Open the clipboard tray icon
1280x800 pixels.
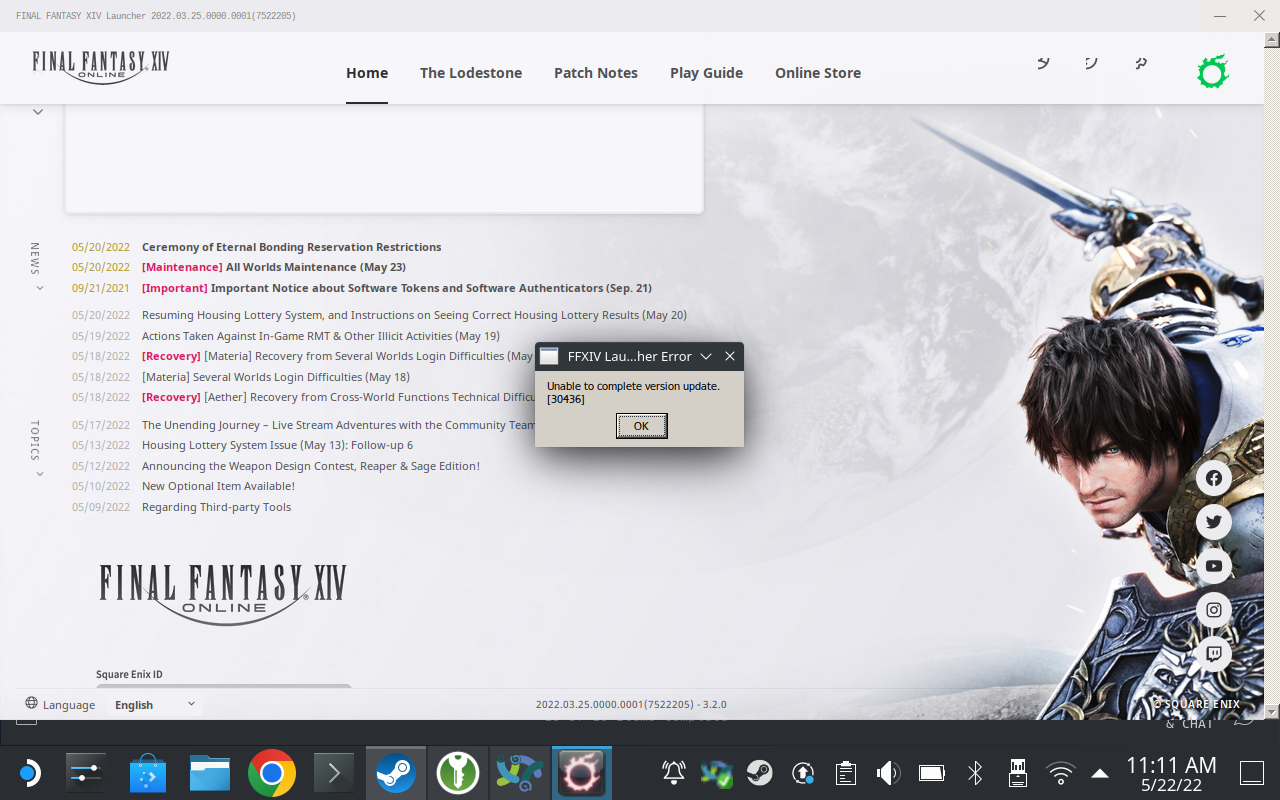[x=846, y=772]
